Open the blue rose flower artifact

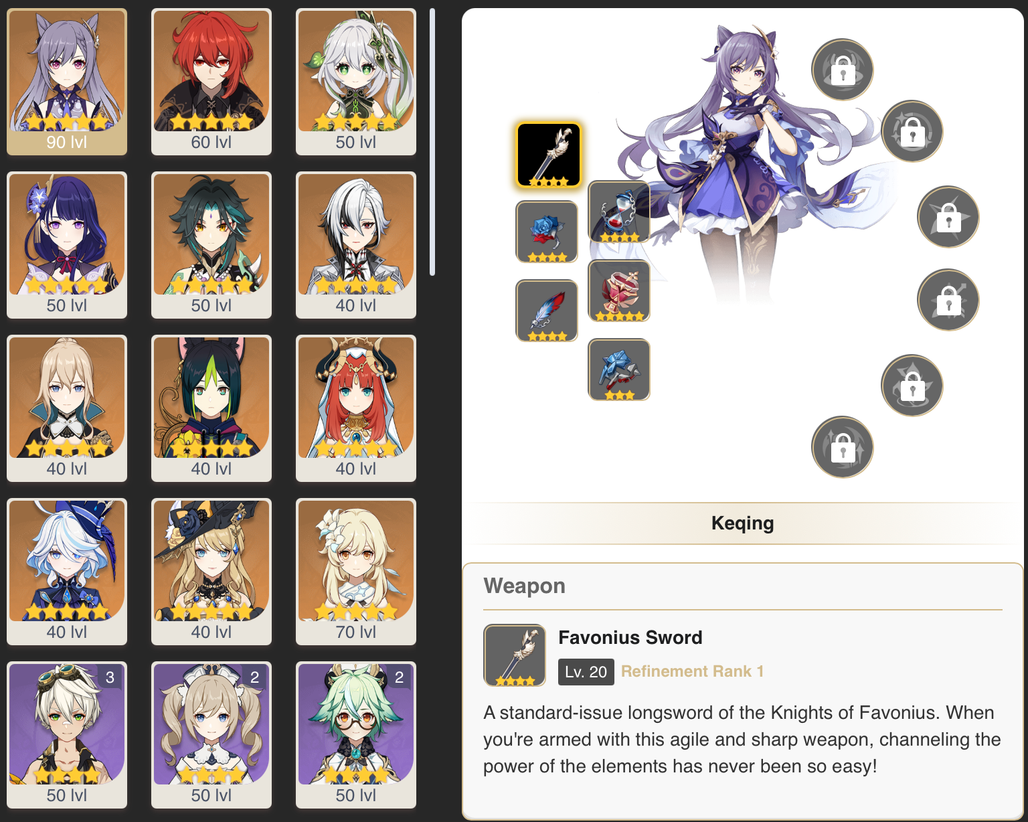(547, 231)
